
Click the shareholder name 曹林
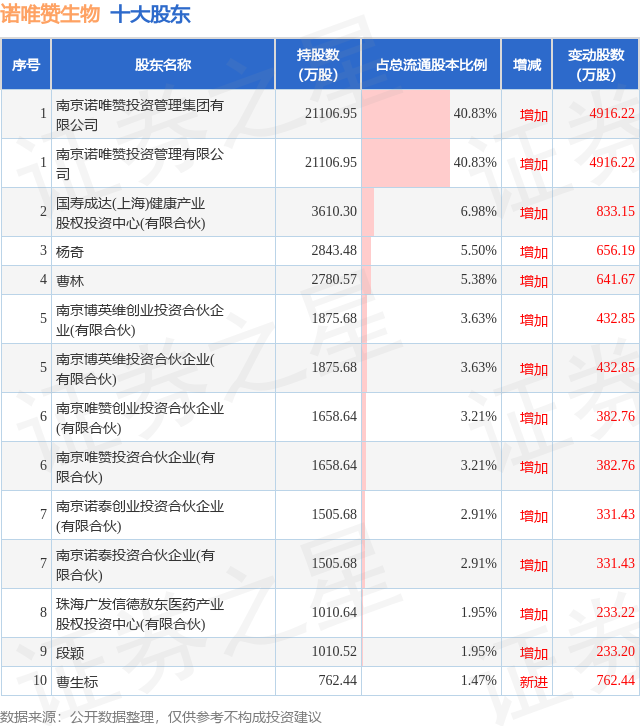pos(70,281)
